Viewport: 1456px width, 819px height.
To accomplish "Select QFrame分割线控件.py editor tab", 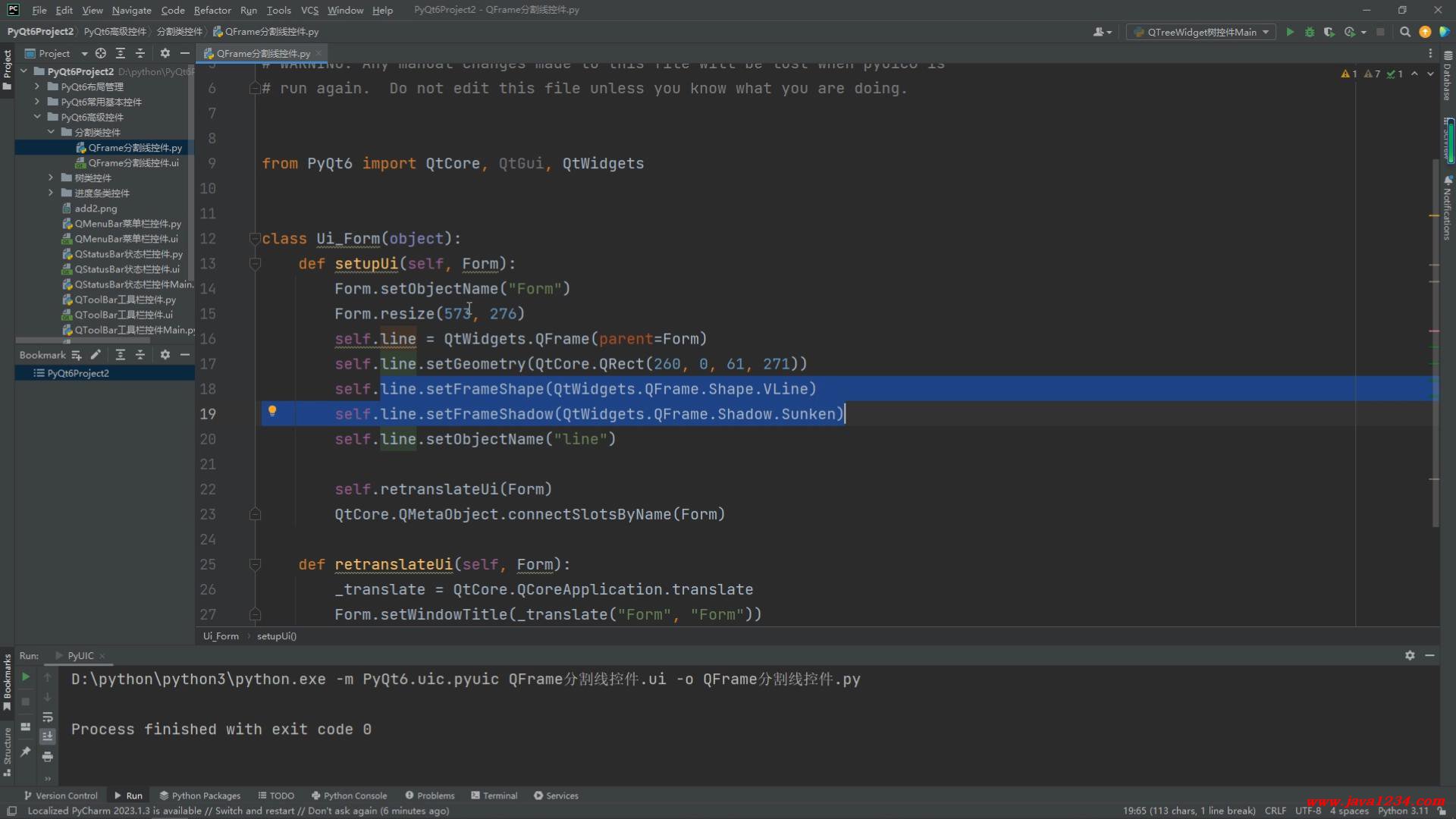I will pos(262,53).
